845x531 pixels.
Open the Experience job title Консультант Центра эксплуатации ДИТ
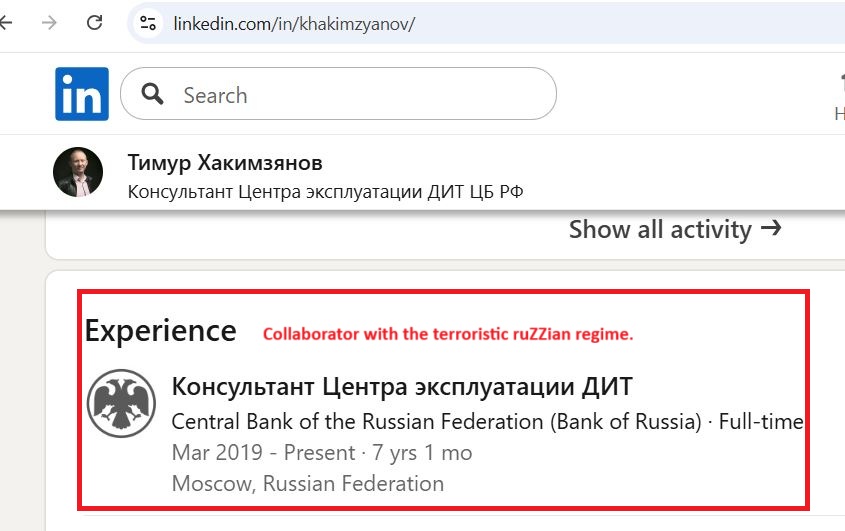point(402,387)
